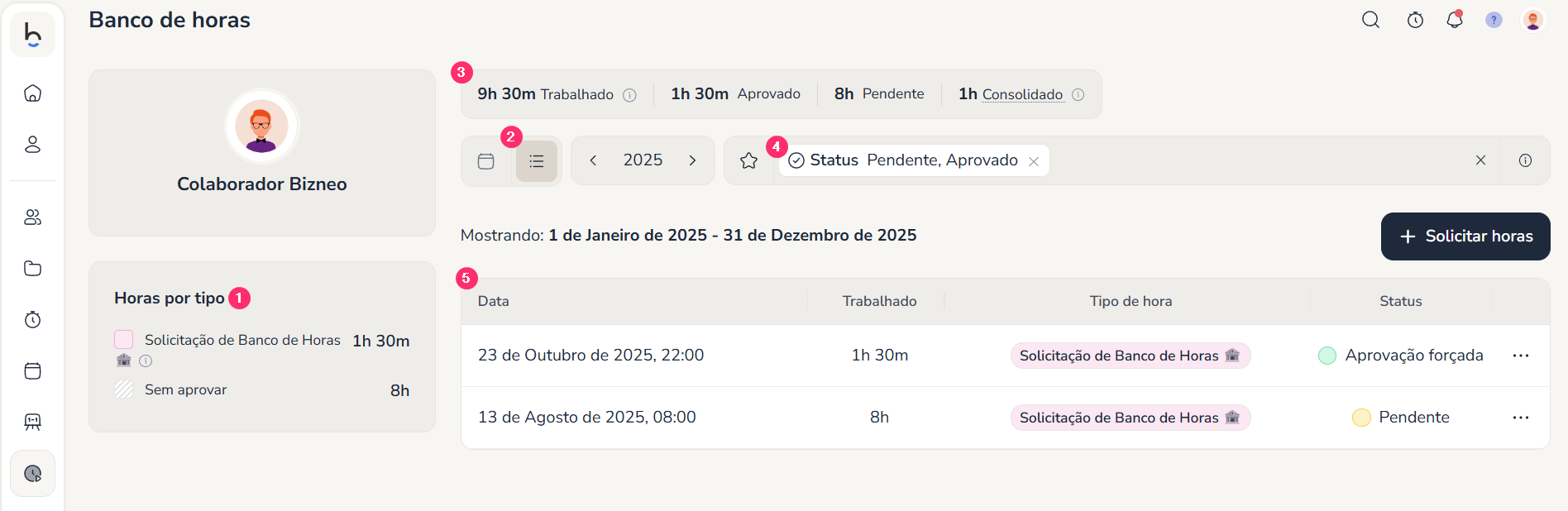
Task: Click pink Solicitação de Banco de Horas swatch
Action: tap(124, 340)
